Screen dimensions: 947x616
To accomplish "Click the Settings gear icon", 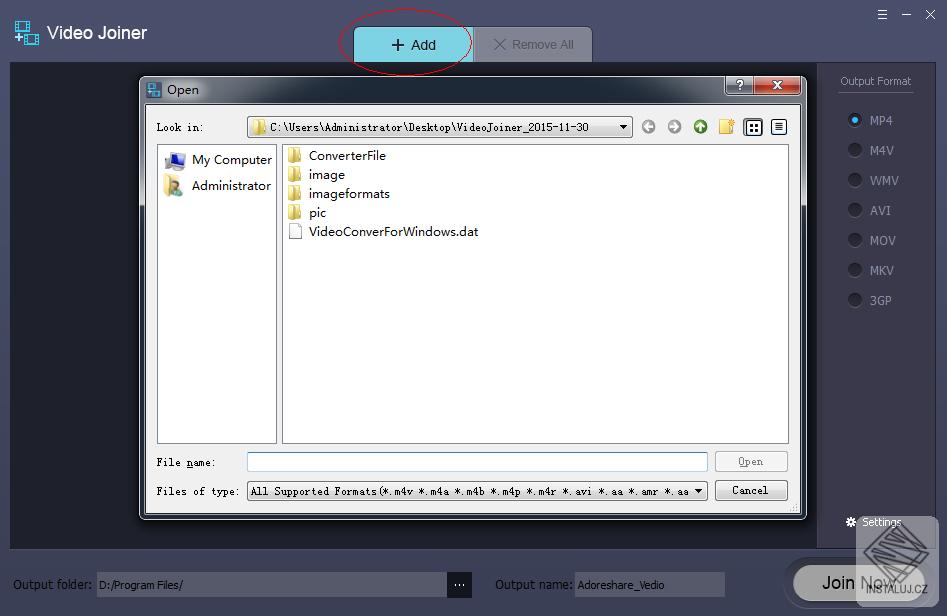I will pyautogui.click(x=851, y=522).
